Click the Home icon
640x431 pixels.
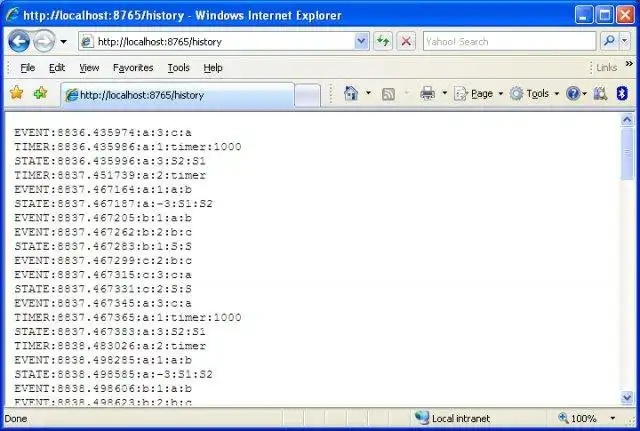pos(351,93)
